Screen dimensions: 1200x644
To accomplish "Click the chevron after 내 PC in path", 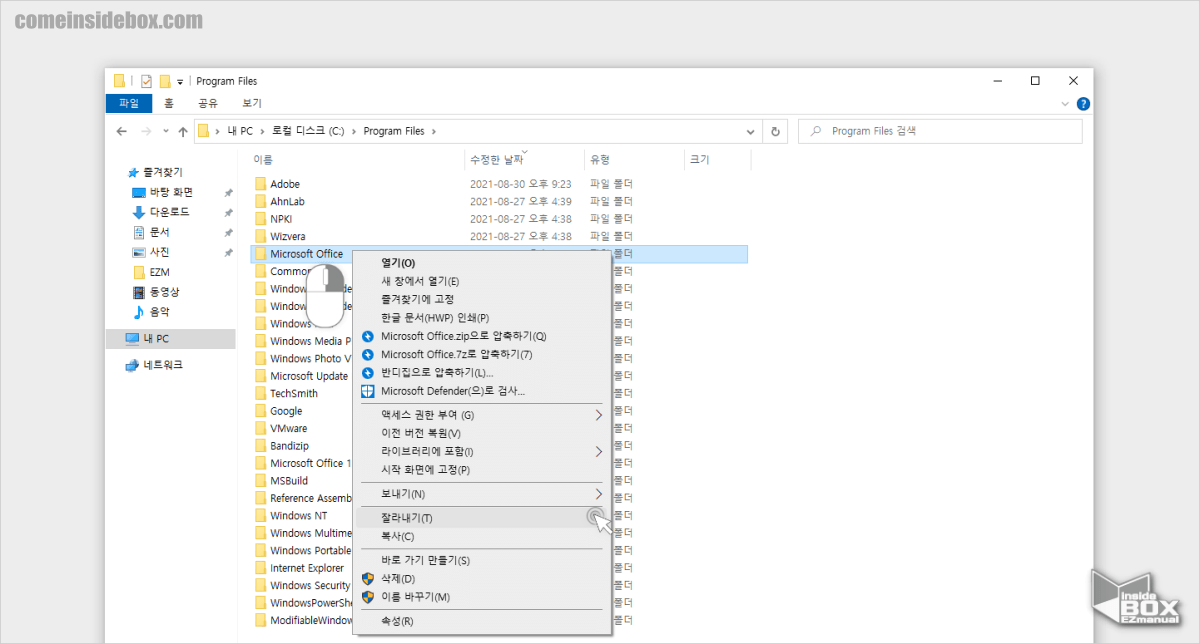I will (263, 131).
